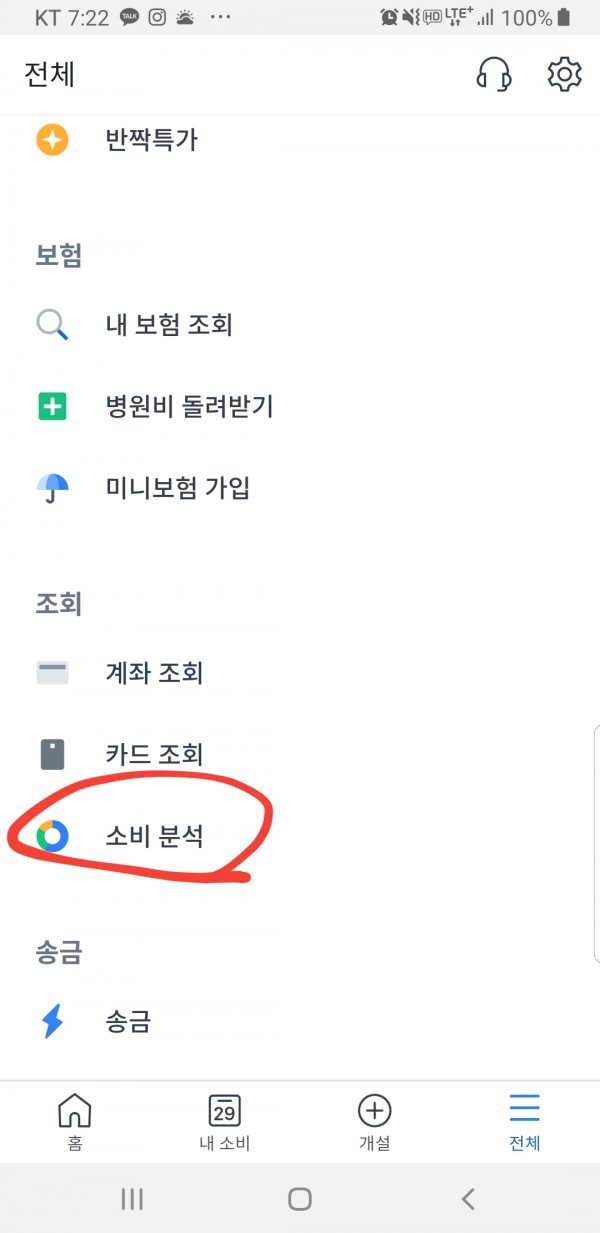
Task: Open 미니보험 가입 menu entry
Action: tap(178, 488)
